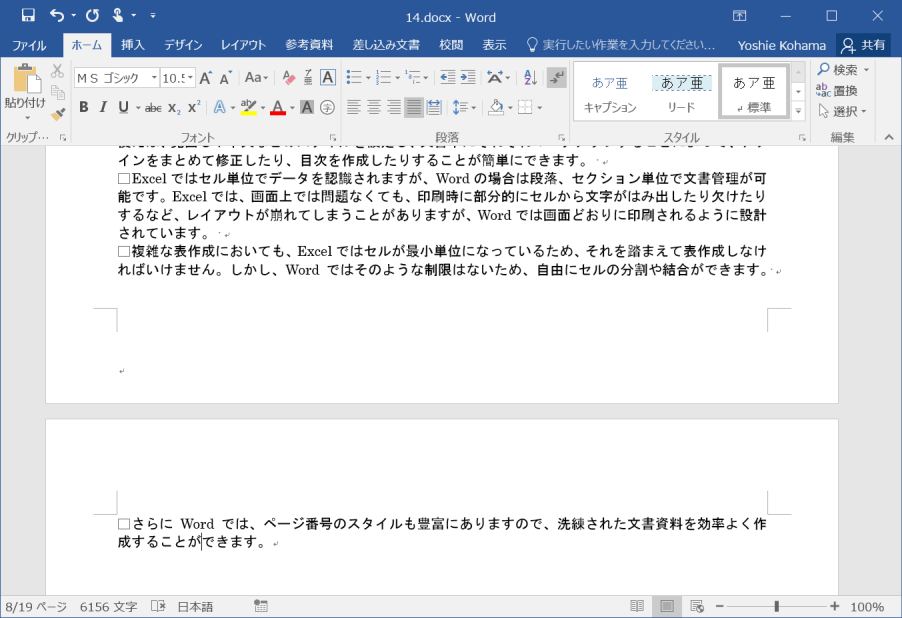Open font name dropdown MS ゴシック

point(154,78)
